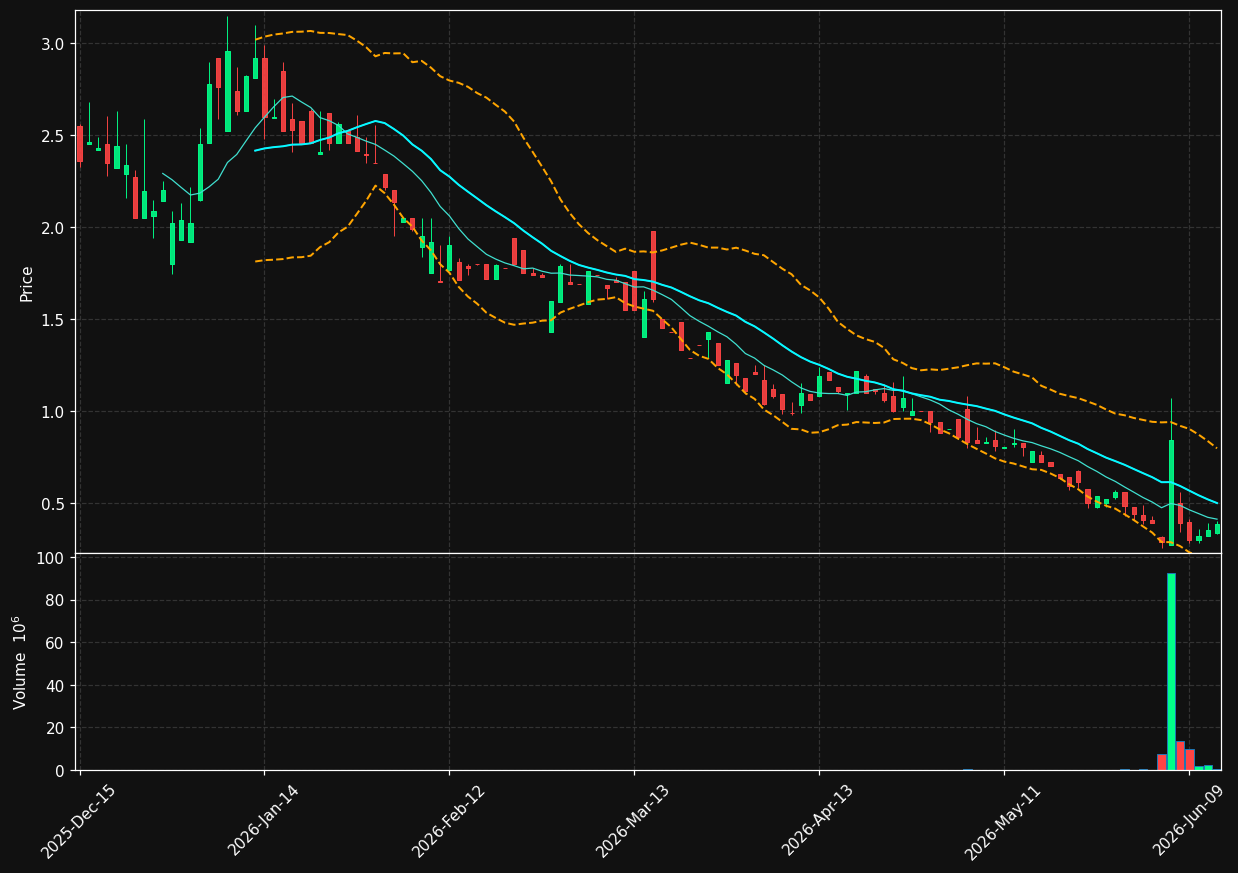Image resolution: width=1238 pixels, height=873 pixels.
Task: Click the 2025-Dec-15 date label
Action: coord(79,821)
